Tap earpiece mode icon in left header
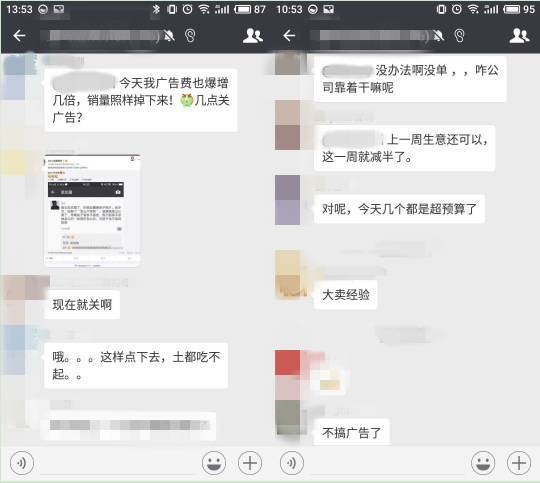The width and height of the screenshot is (540, 483). (190, 35)
